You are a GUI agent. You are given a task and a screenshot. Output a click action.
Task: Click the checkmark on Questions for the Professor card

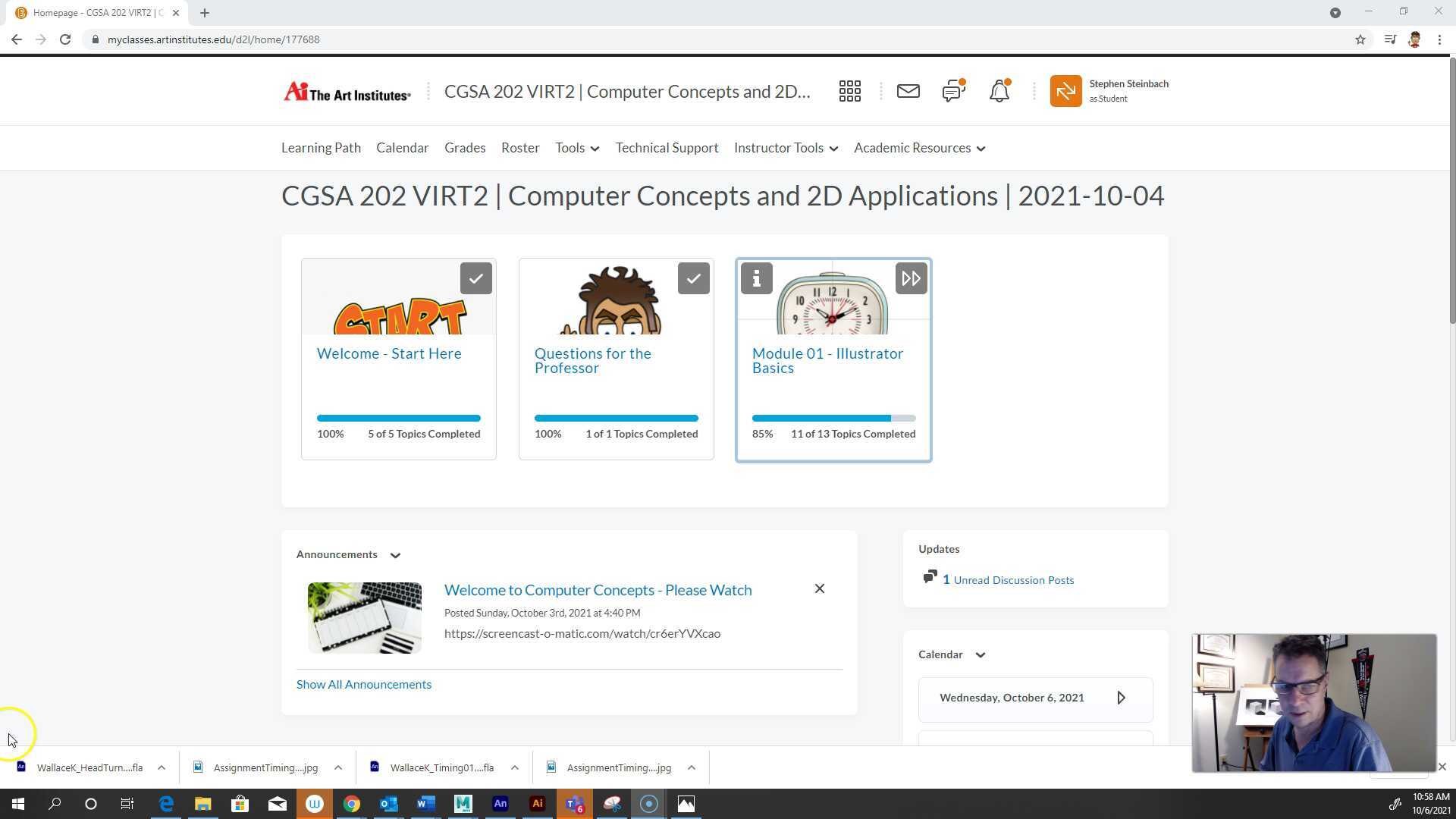693,278
